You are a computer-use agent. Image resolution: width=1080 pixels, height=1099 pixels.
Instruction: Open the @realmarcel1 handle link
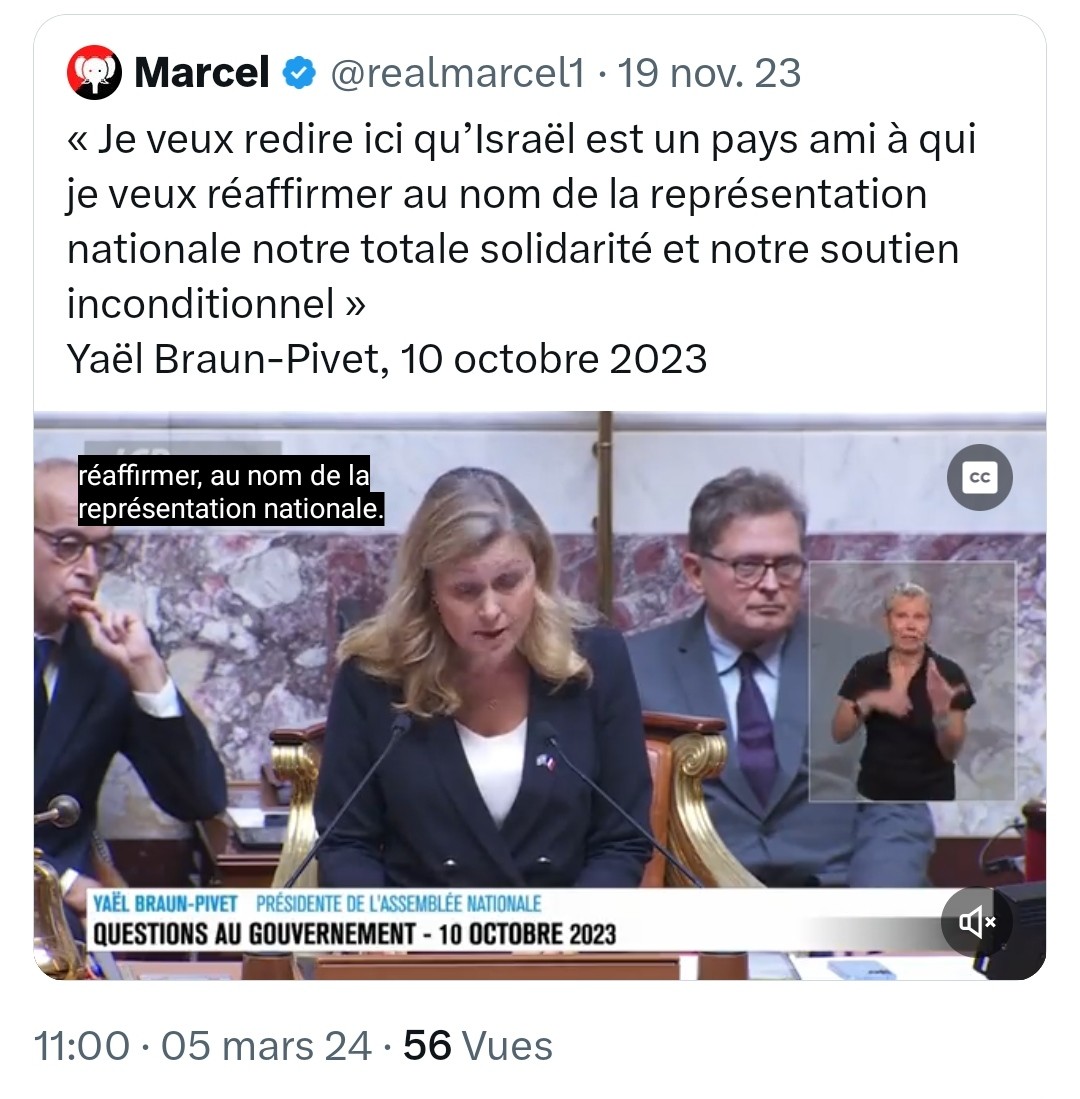(x=457, y=73)
